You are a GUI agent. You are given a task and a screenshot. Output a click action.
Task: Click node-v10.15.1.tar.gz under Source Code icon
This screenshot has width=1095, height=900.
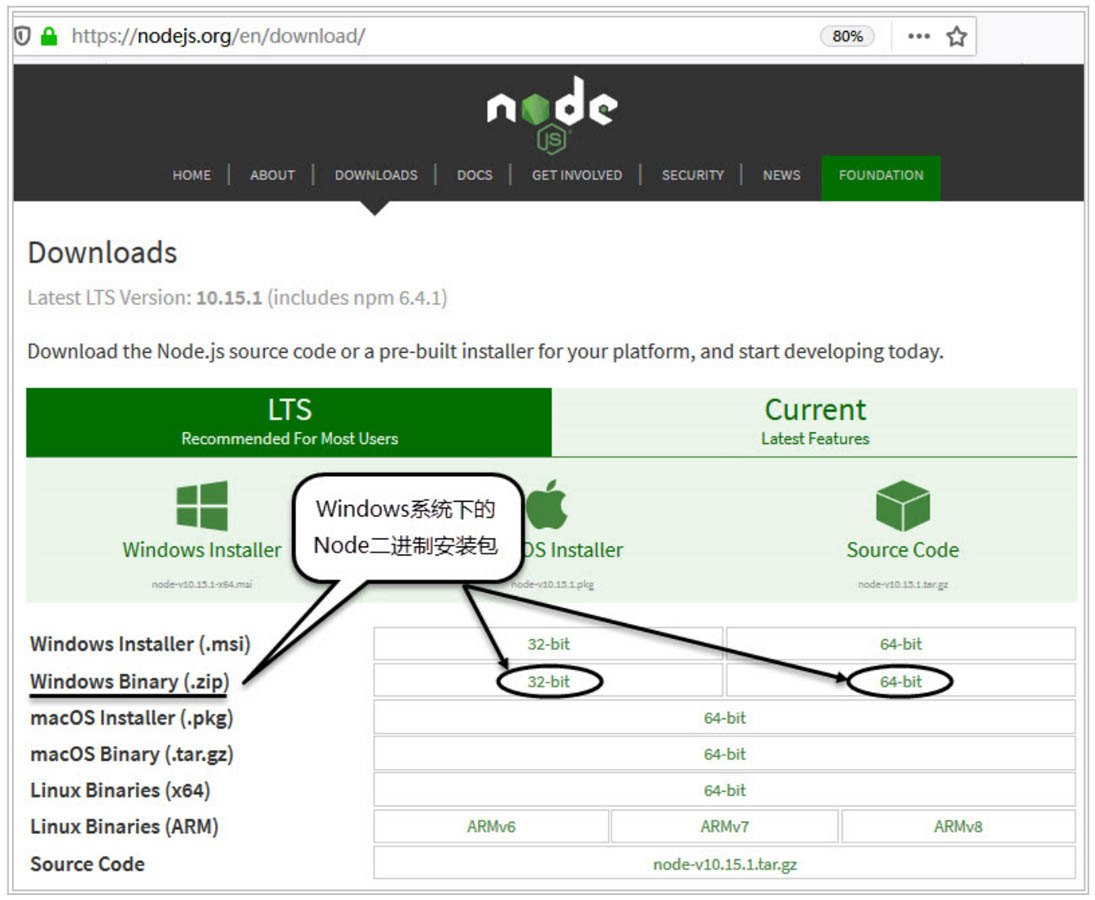click(902, 584)
